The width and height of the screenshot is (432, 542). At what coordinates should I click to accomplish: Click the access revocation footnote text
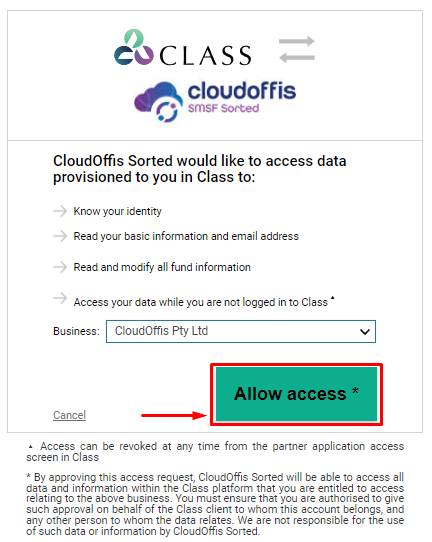(x=215, y=451)
